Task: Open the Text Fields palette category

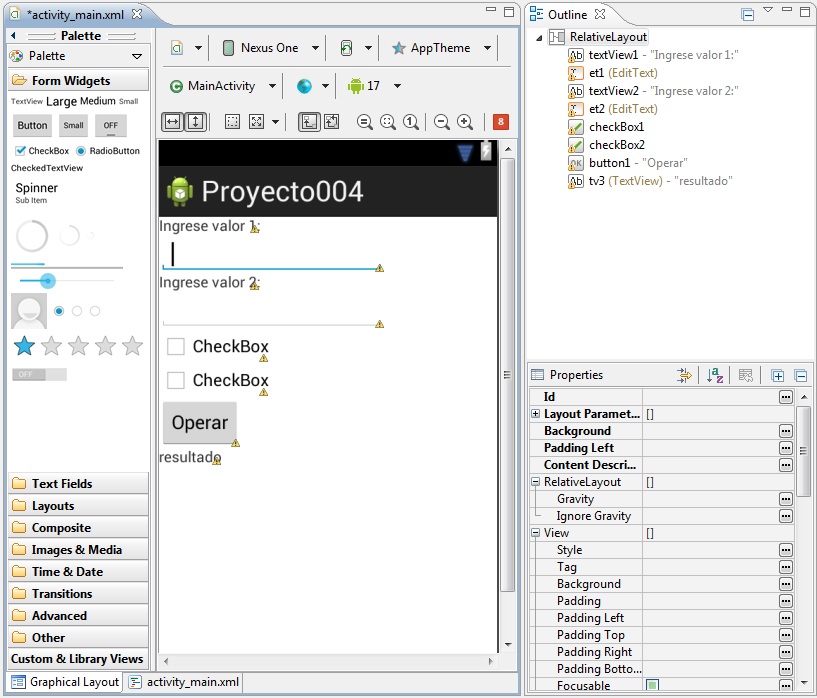Action: 79,484
